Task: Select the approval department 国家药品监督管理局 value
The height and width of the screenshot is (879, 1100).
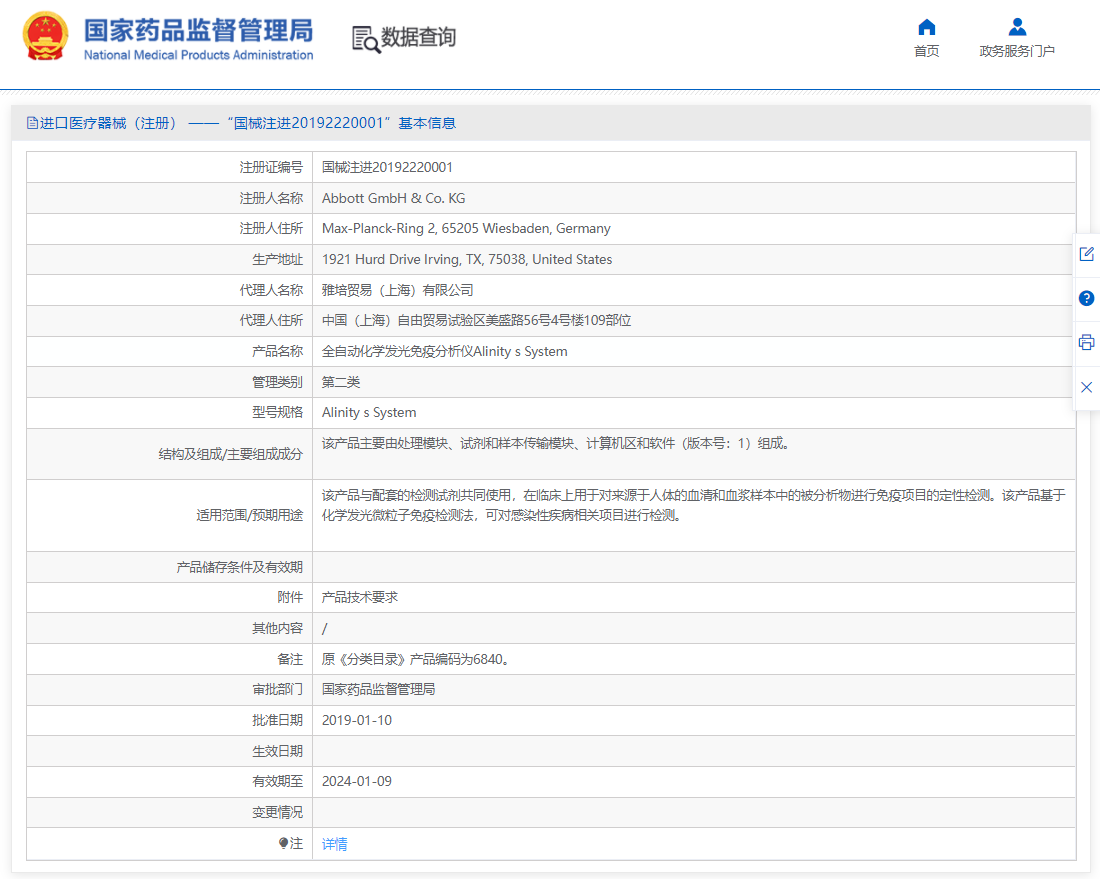Action: pyautogui.click(x=379, y=690)
